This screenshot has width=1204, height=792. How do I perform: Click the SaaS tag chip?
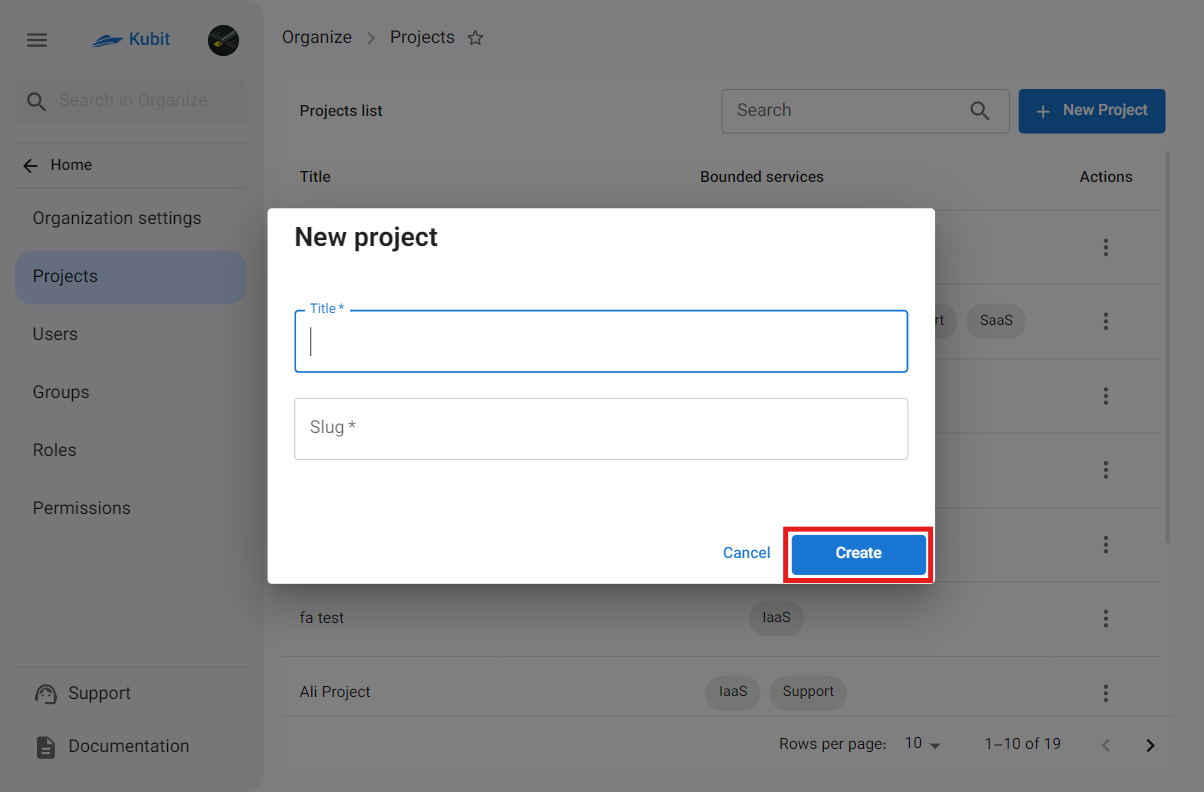[x=996, y=321]
